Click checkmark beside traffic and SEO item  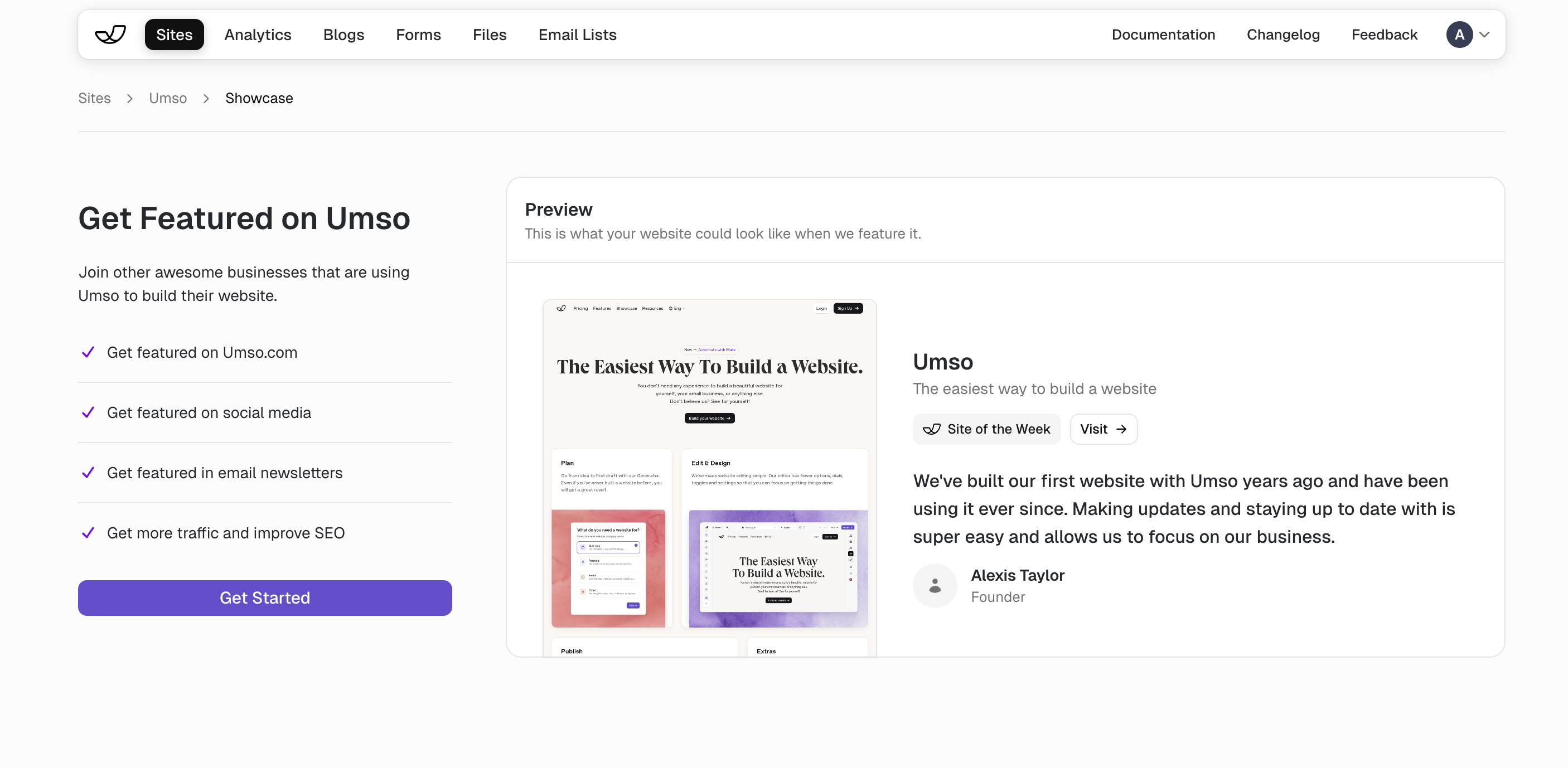[x=88, y=533]
